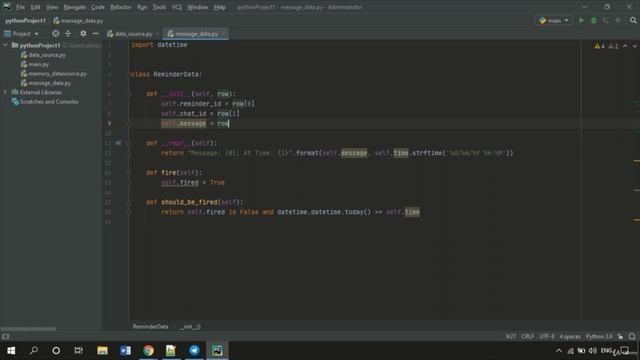Screen dimensions: 640x360
Task: Open Cortana circle icon on taskbar
Action: (x=56, y=351)
